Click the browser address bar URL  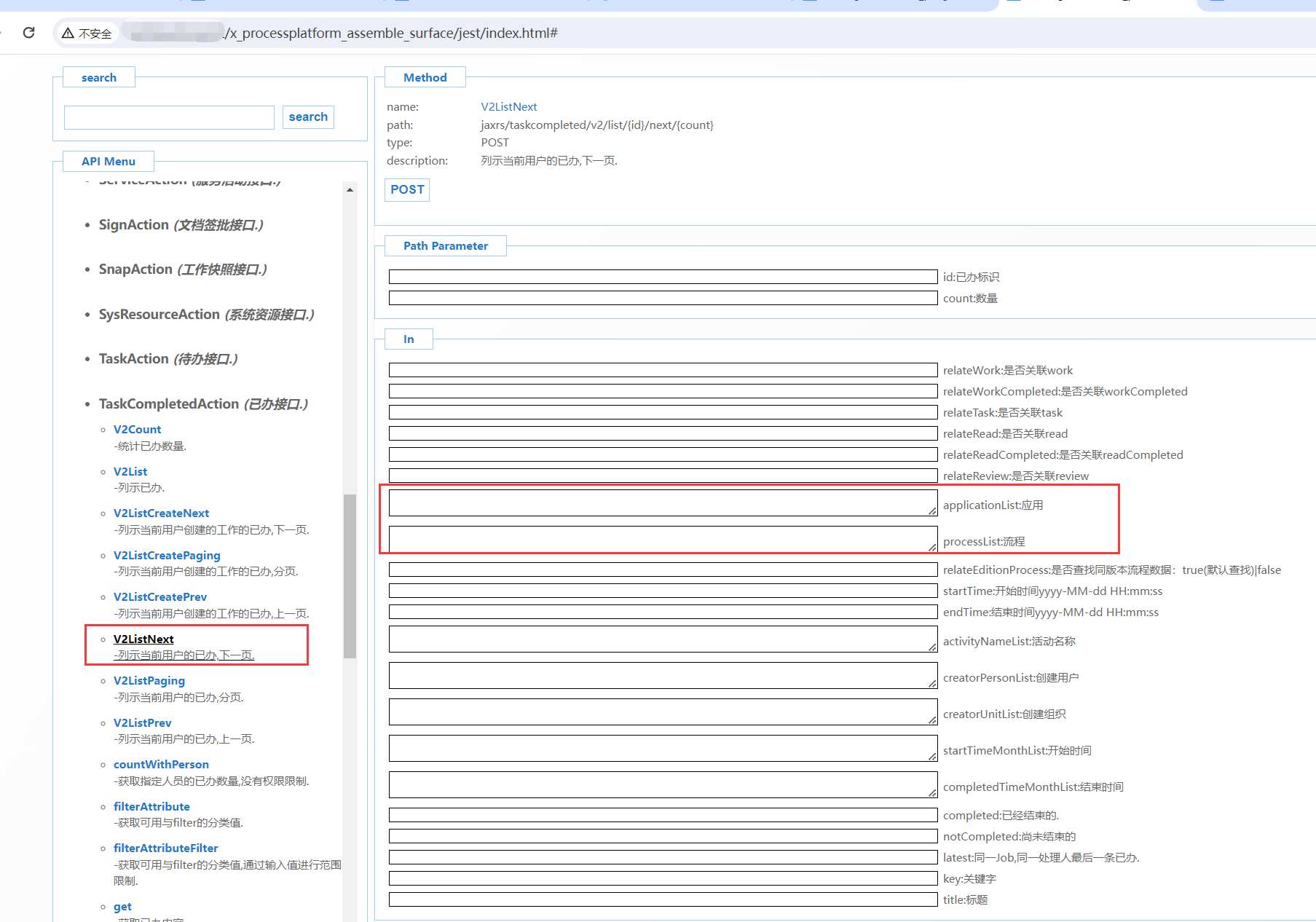click(x=392, y=34)
